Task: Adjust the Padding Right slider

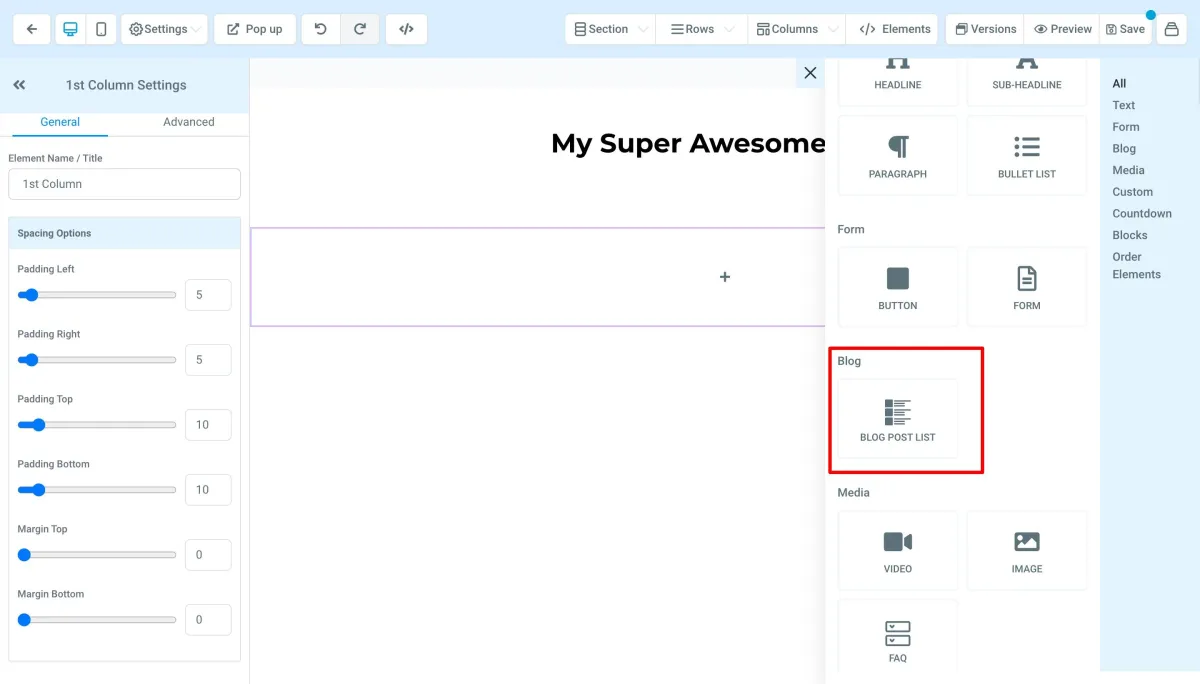Action: pyautogui.click(x=97, y=360)
